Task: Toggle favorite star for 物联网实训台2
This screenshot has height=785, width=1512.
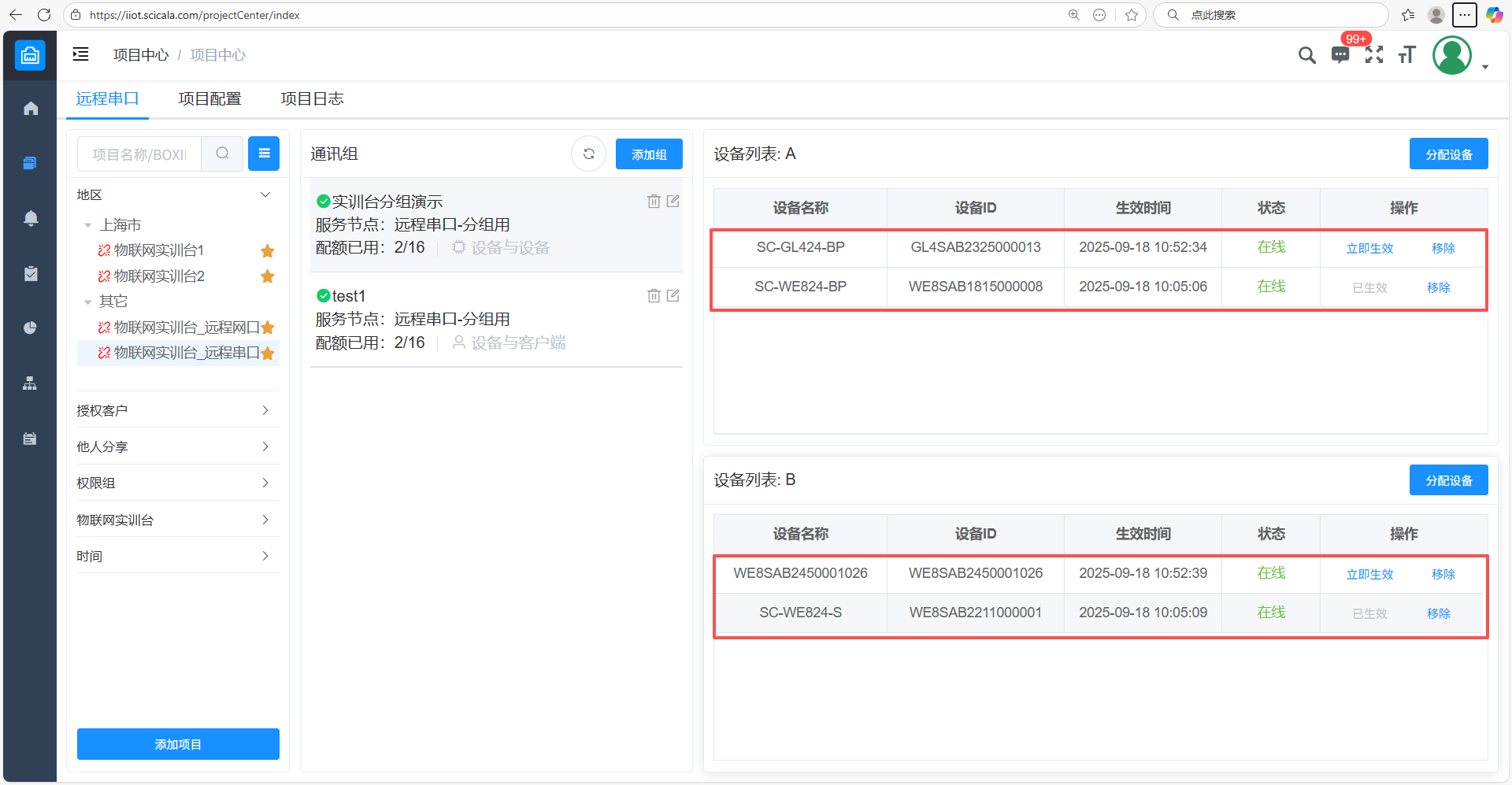Action: (268, 276)
